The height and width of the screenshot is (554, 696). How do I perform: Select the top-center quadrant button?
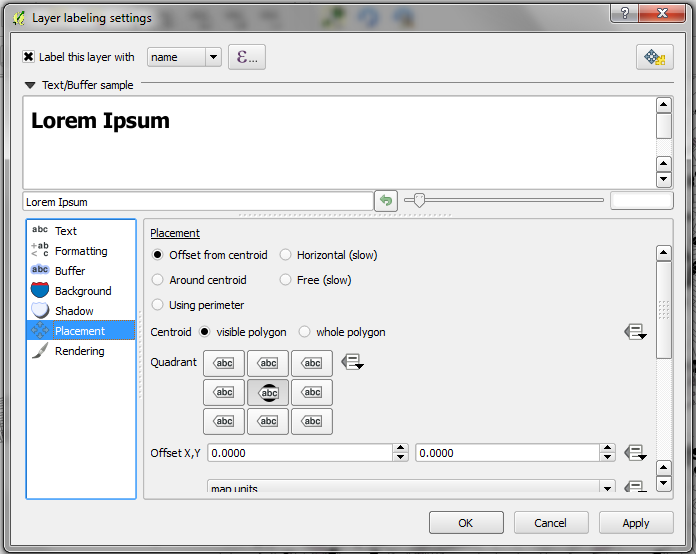point(268,363)
